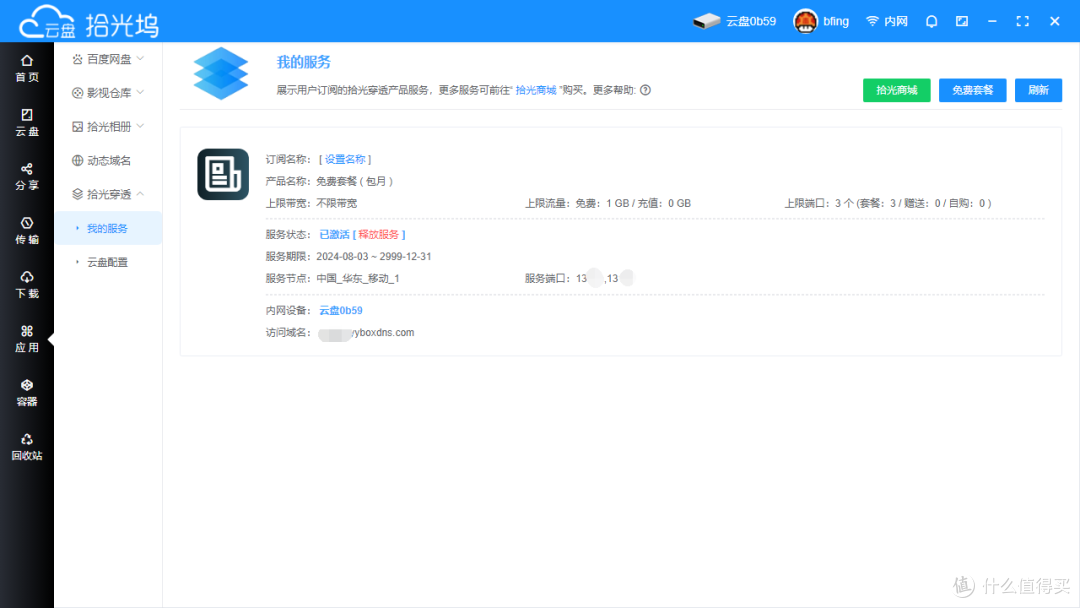The image size is (1080, 608).
Task: Minimize the window
Action: pos(992,21)
